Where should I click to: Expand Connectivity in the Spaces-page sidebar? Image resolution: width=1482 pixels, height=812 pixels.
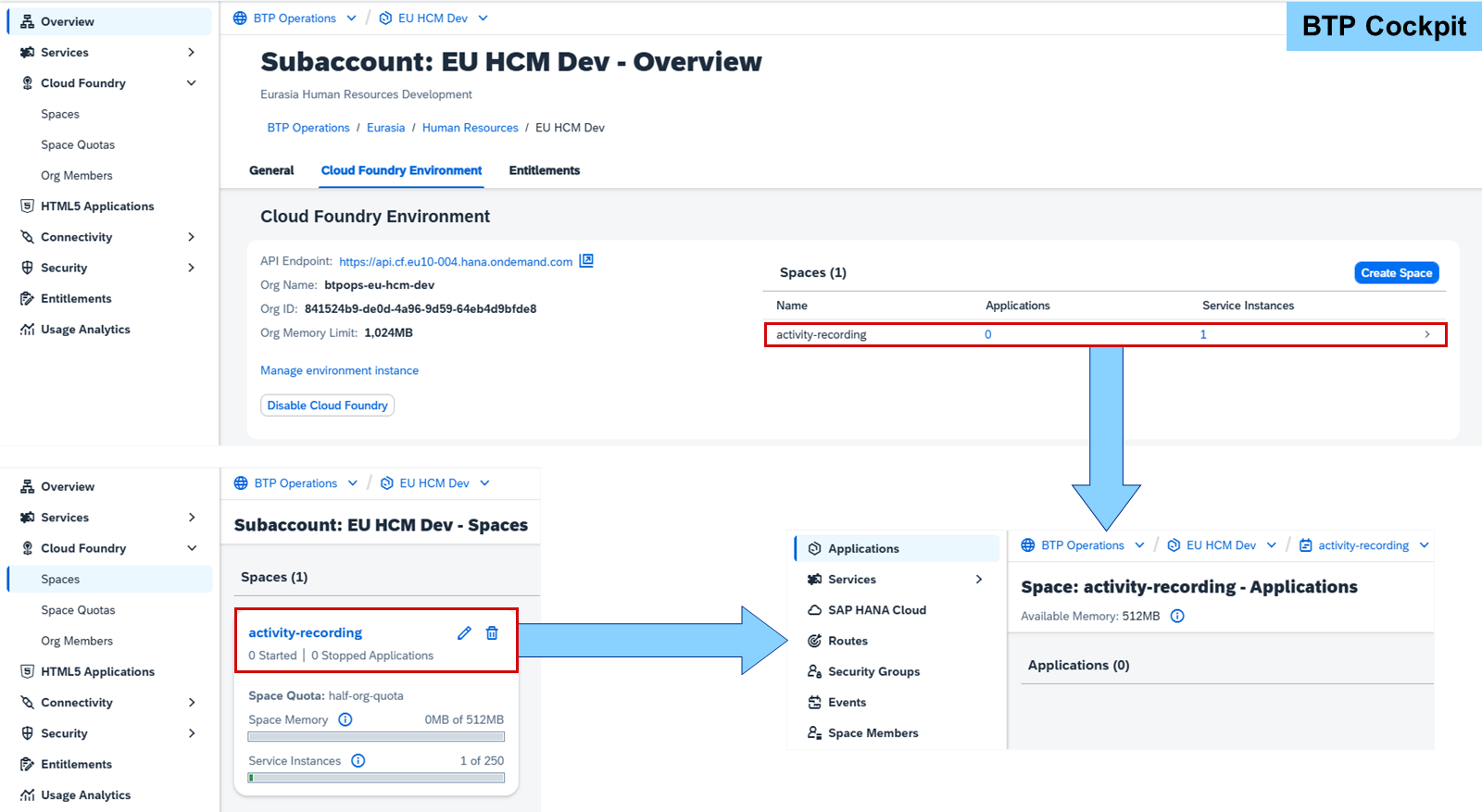point(192,703)
